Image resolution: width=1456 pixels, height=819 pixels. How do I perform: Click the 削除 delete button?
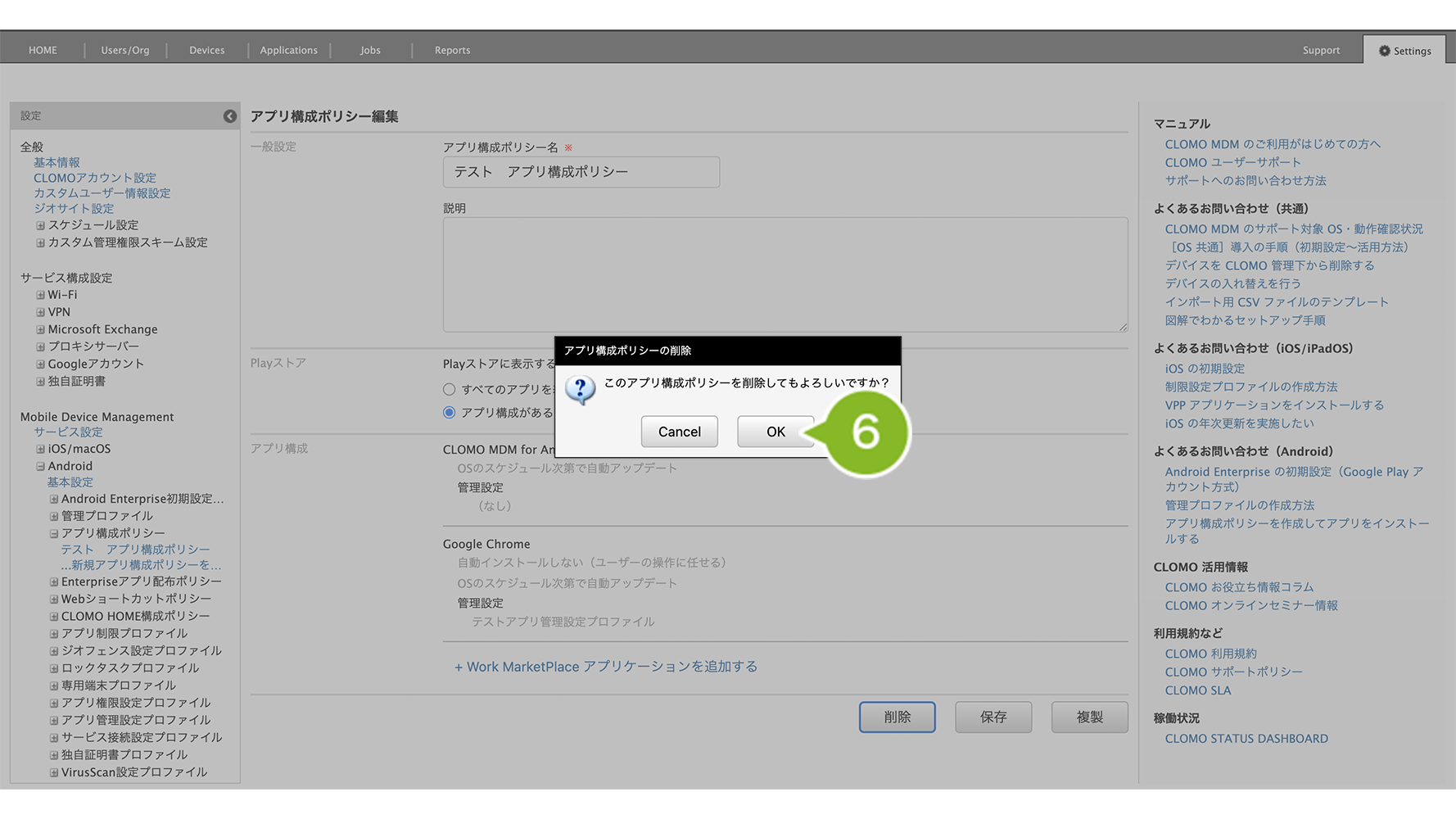click(x=897, y=717)
